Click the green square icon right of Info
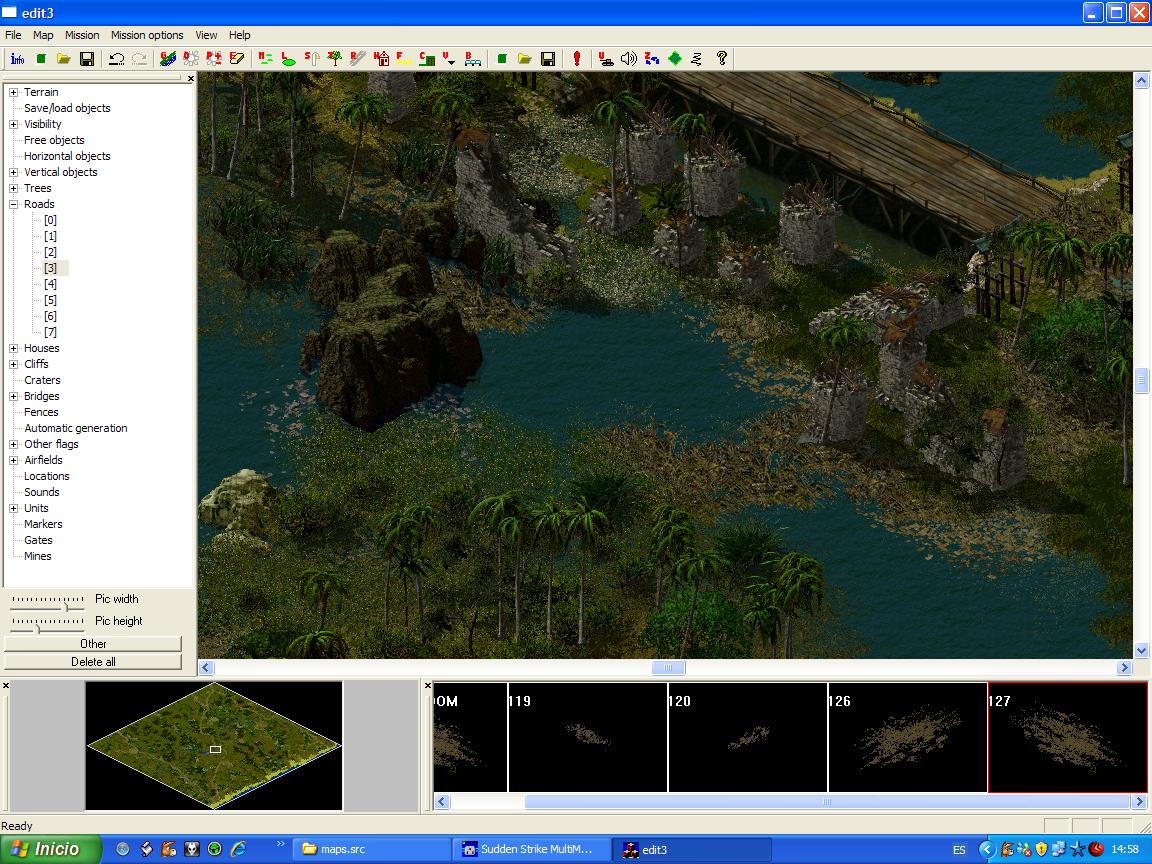The image size is (1152, 864). coord(41,59)
